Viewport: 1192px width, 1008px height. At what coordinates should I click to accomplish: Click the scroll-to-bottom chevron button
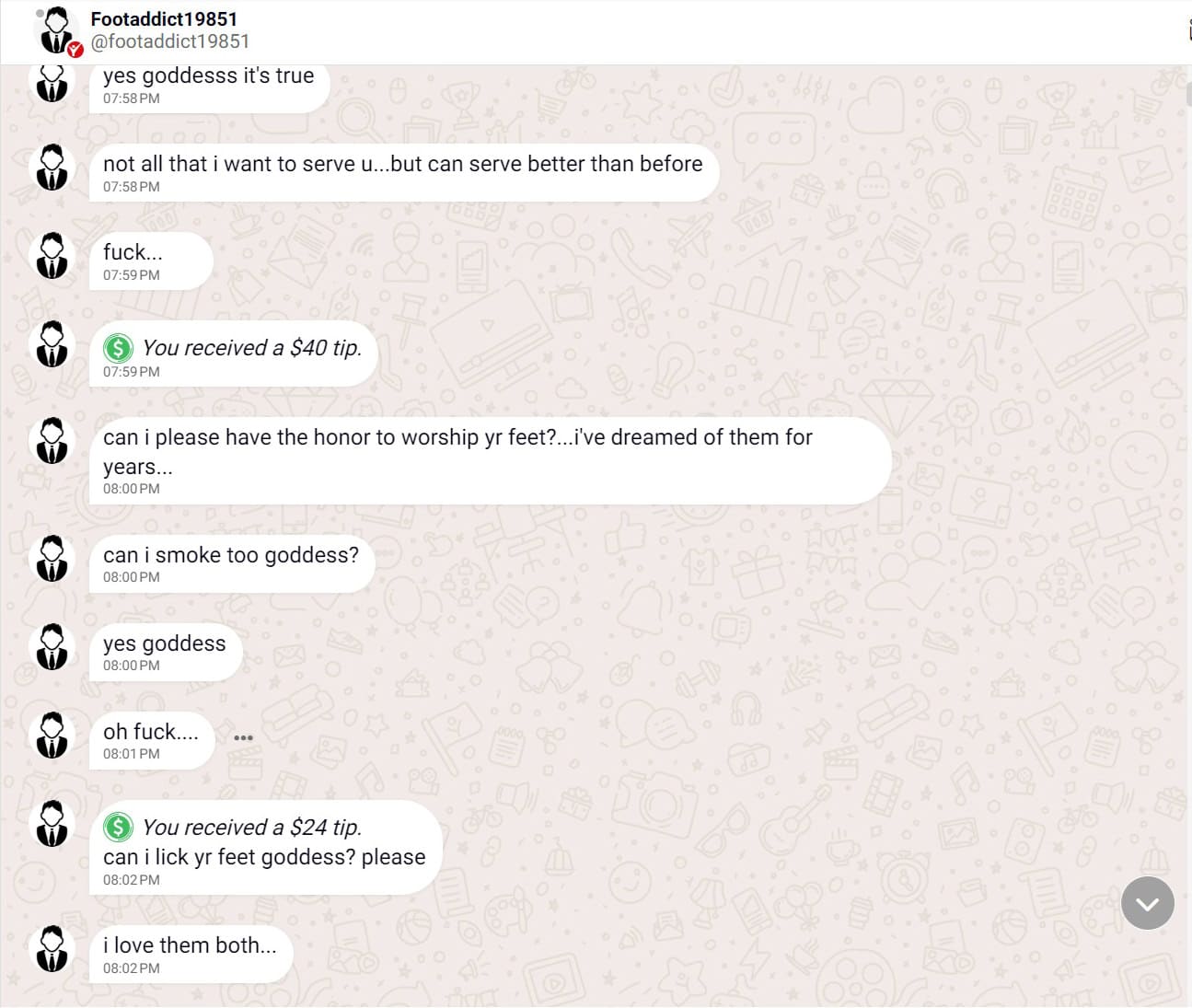pos(1147,903)
